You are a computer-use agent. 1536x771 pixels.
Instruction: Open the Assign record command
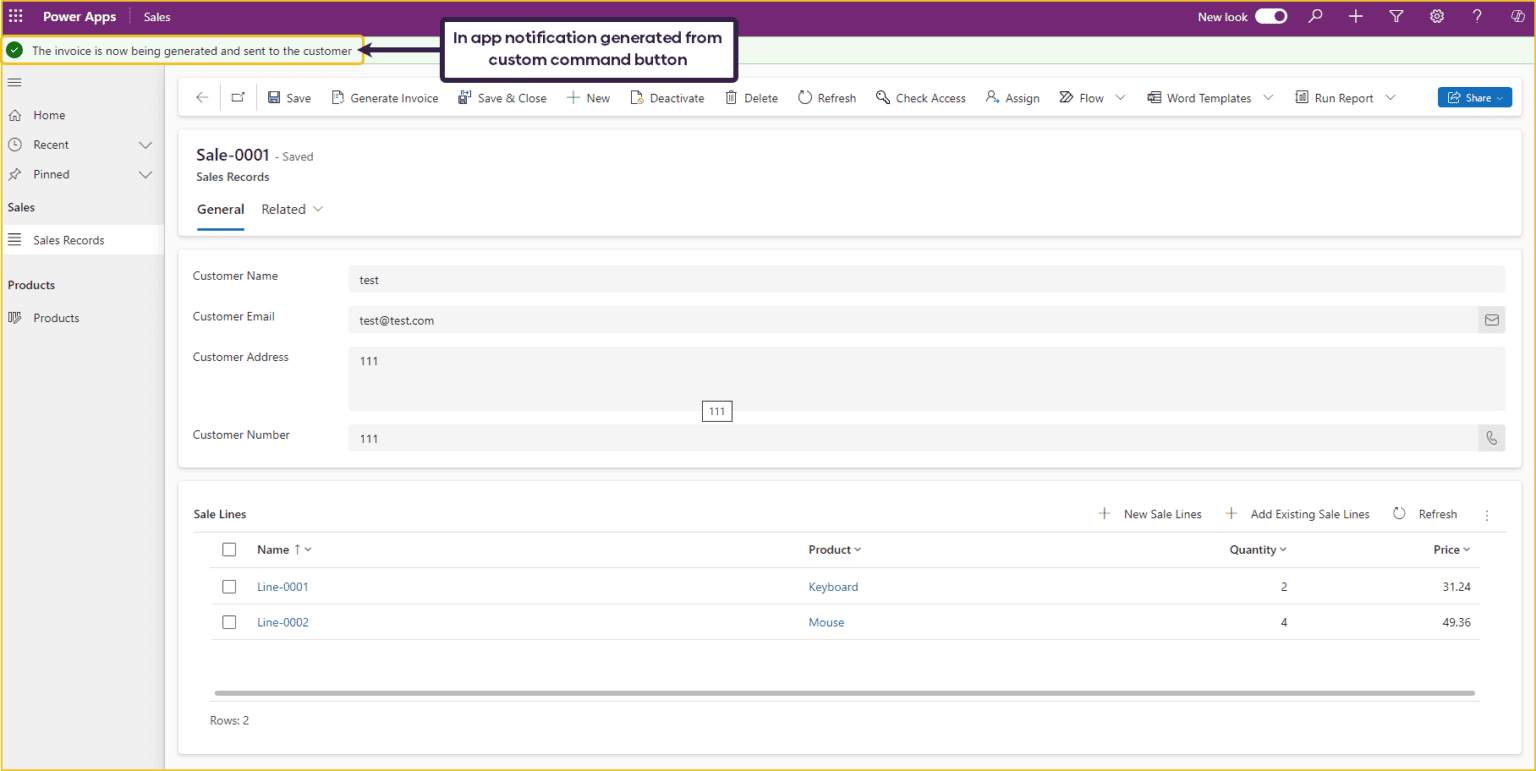click(1012, 97)
